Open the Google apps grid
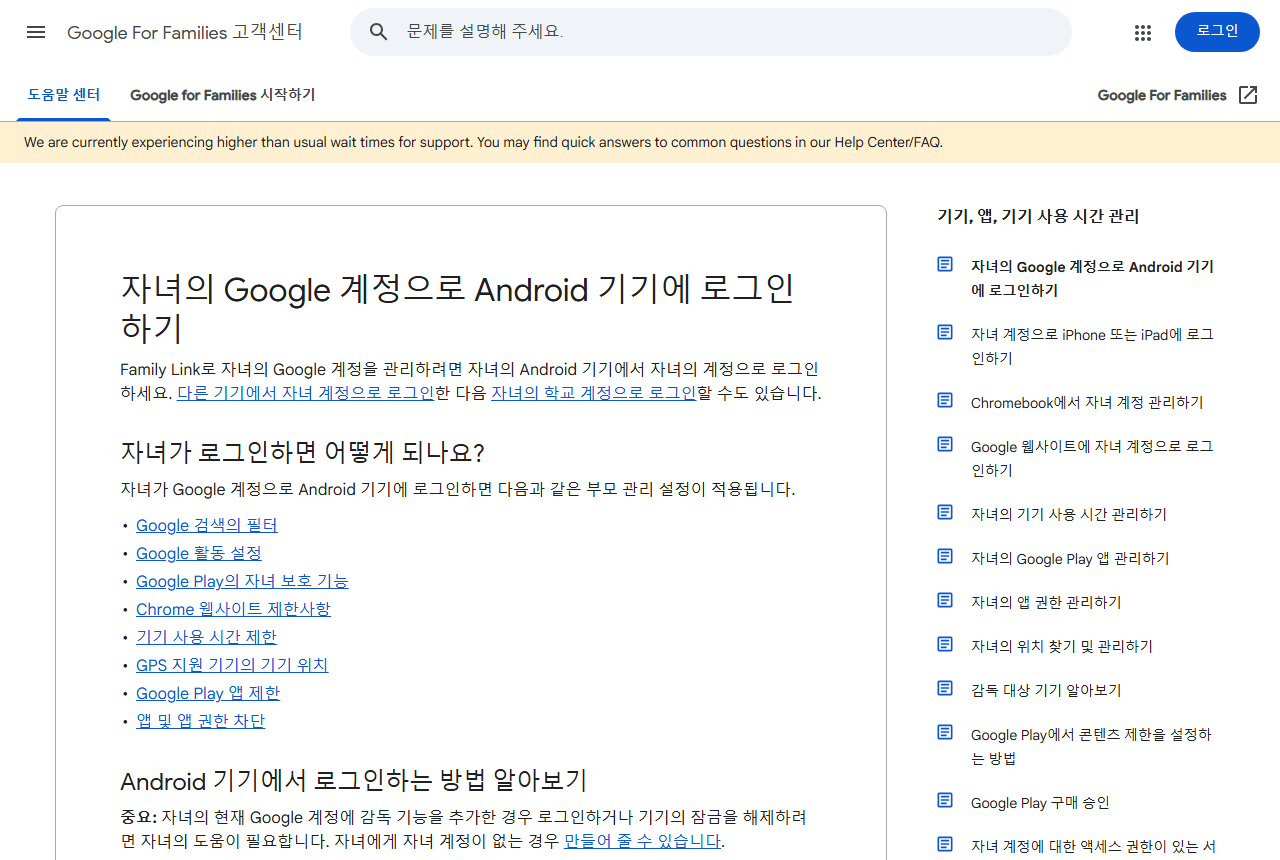Viewport: 1280px width, 860px height. (1143, 33)
